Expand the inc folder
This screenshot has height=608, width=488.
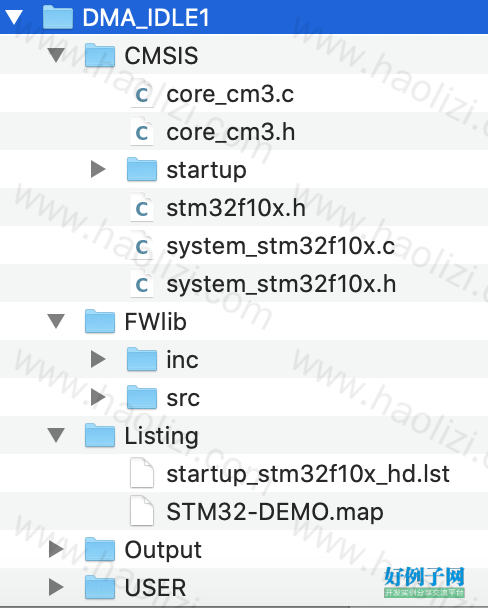point(98,359)
